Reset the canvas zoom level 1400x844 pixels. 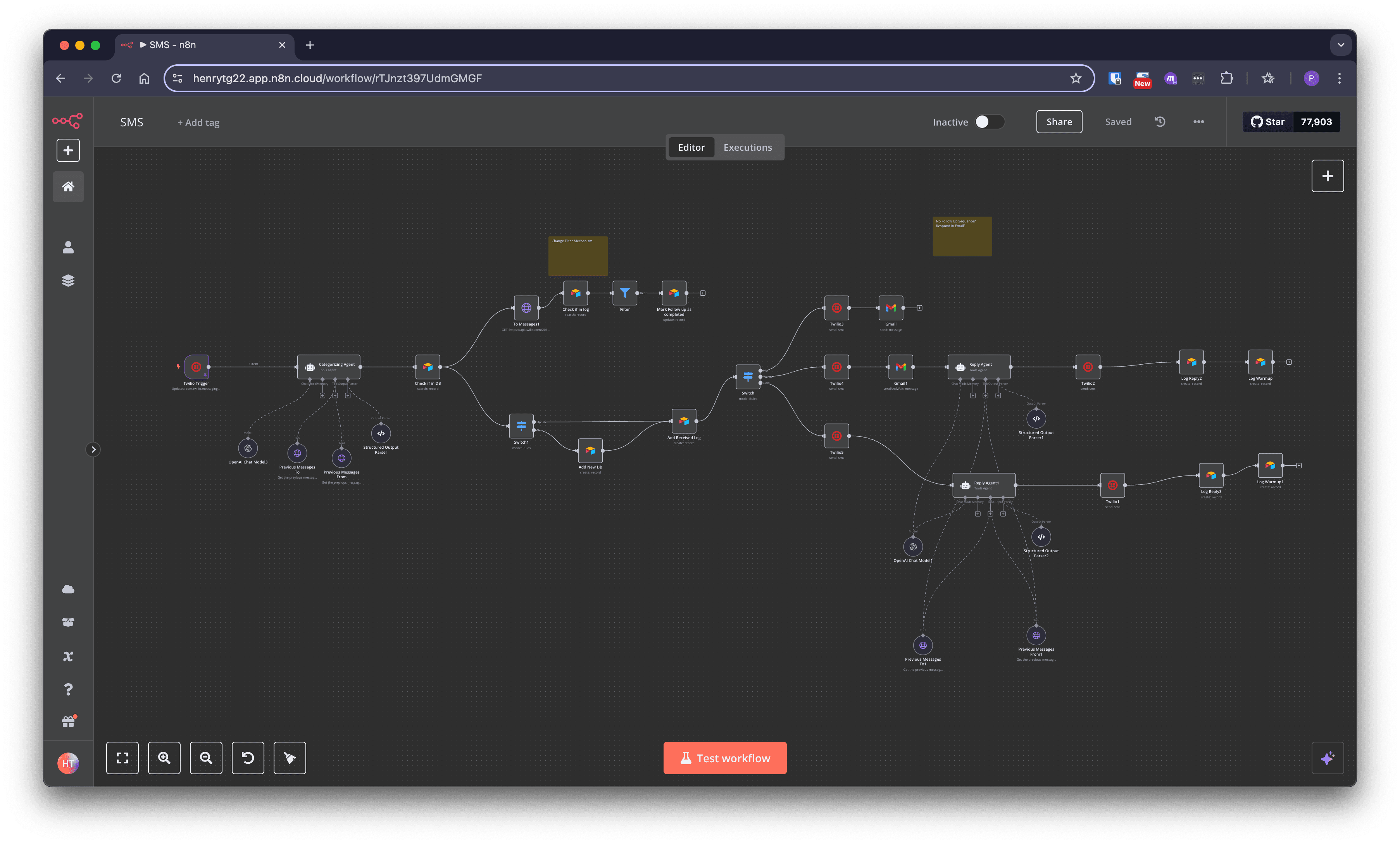tap(248, 758)
